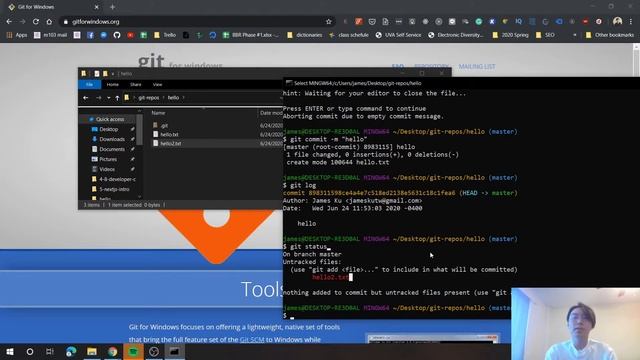Select the Git for Windows tab
640x360 pixels.
(x=53, y=7)
